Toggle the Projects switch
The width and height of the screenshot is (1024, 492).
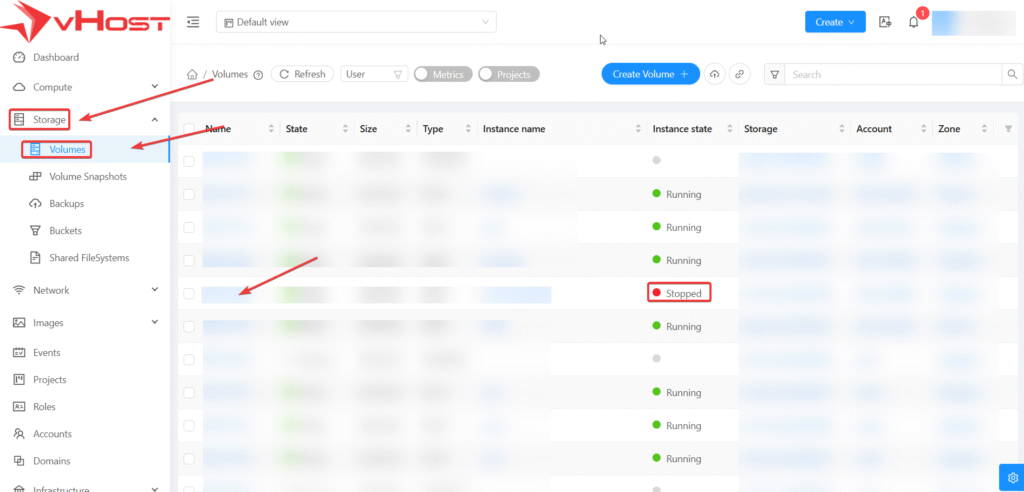(509, 74)
